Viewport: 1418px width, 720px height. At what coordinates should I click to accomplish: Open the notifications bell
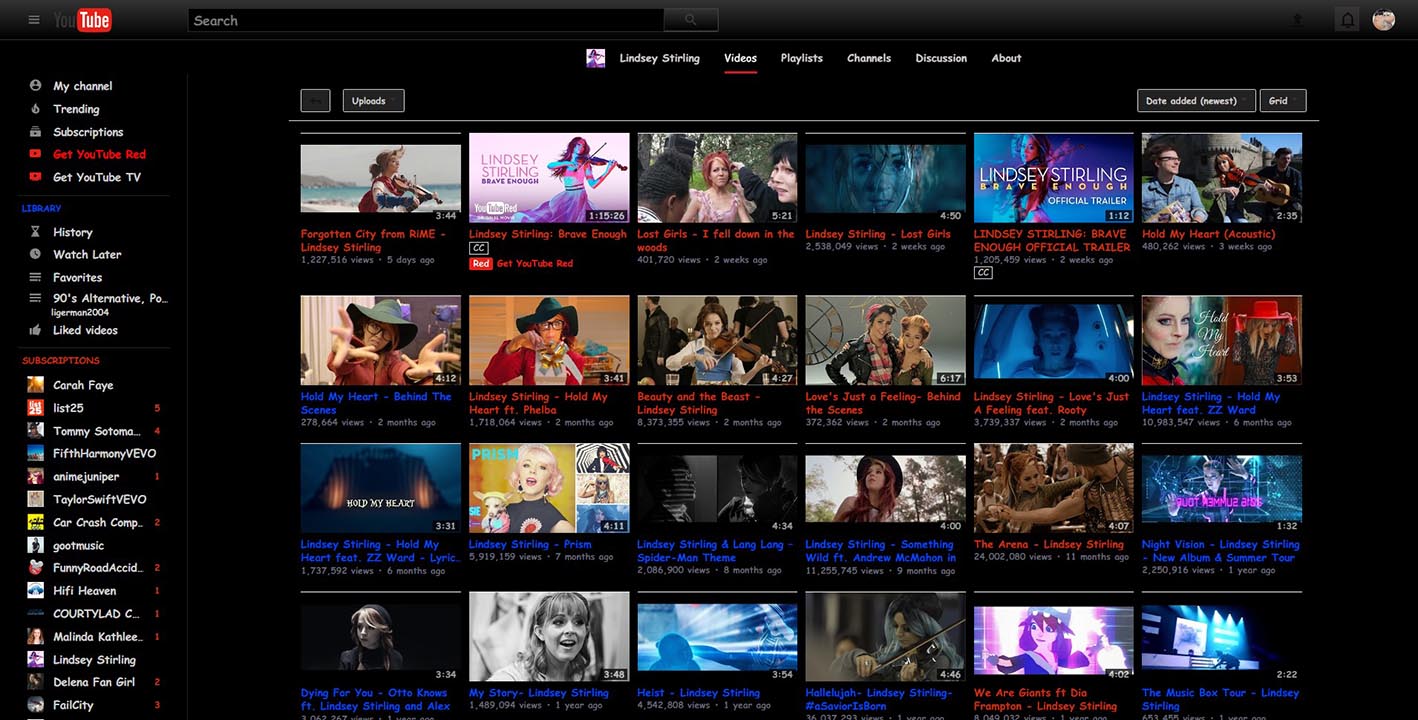click(1348, 20)
